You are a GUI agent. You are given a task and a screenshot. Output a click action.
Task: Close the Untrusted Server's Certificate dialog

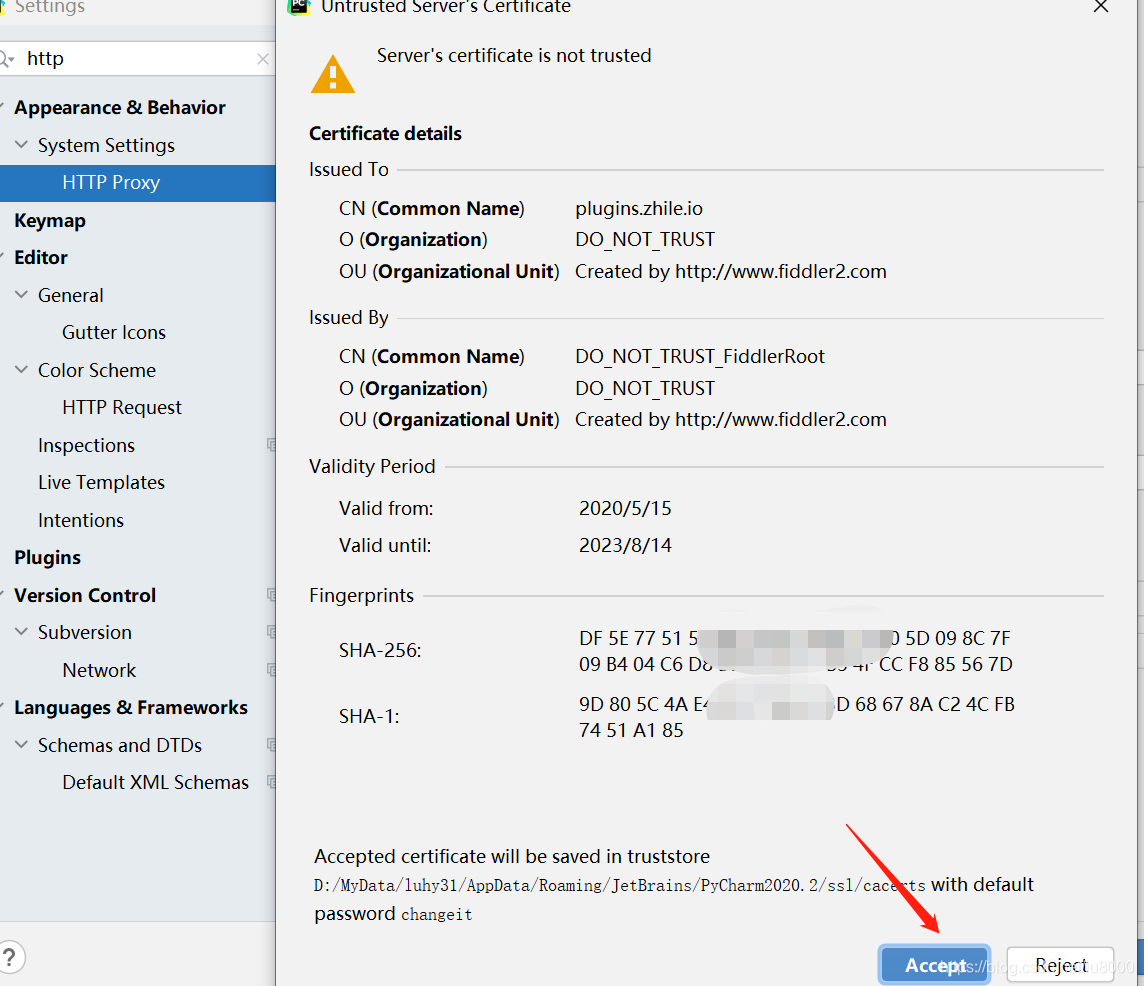tap(1101, 7)
